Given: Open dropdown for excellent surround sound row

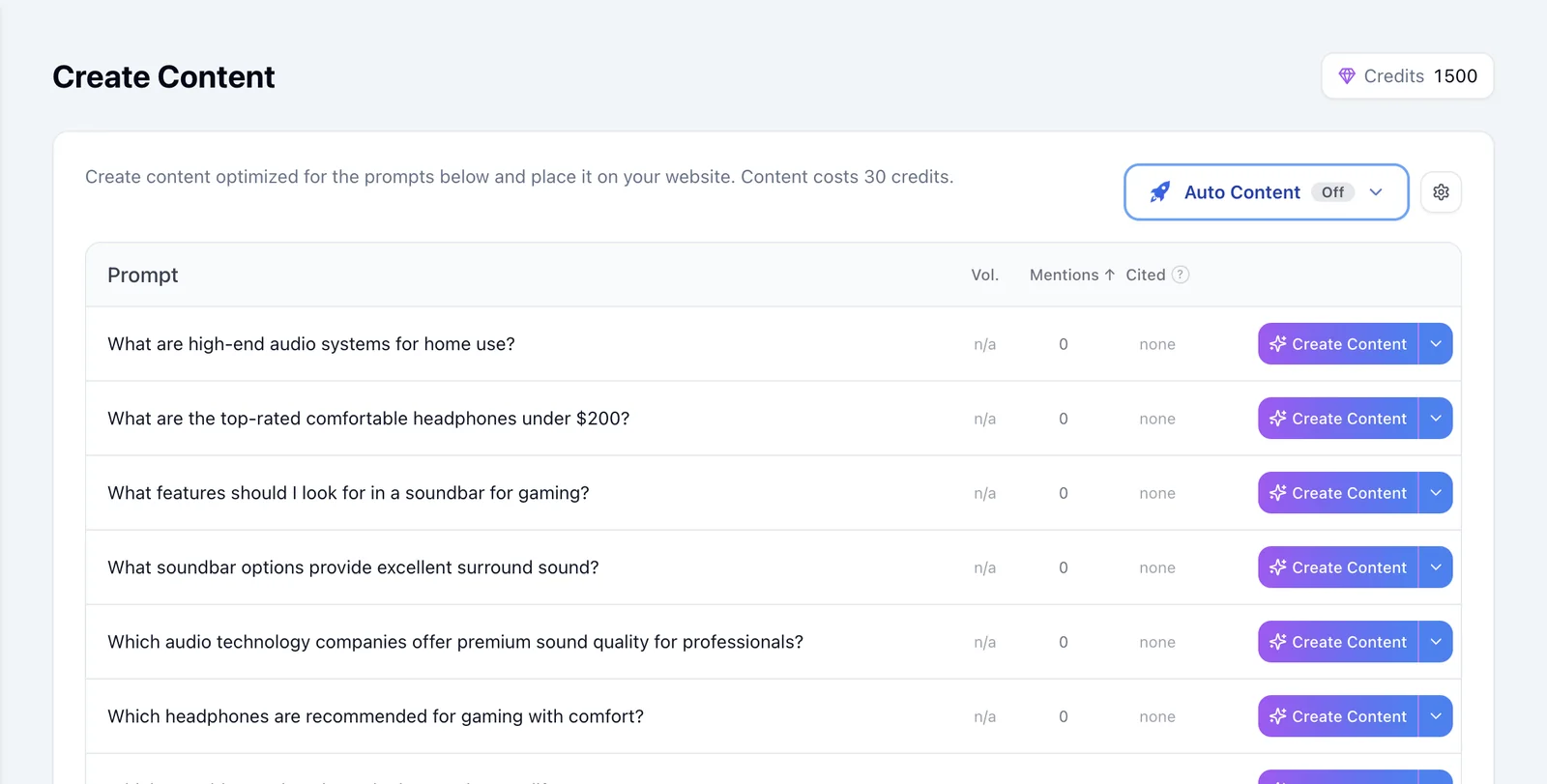Looking at the screenshot, I should (x=1436, y=567).
